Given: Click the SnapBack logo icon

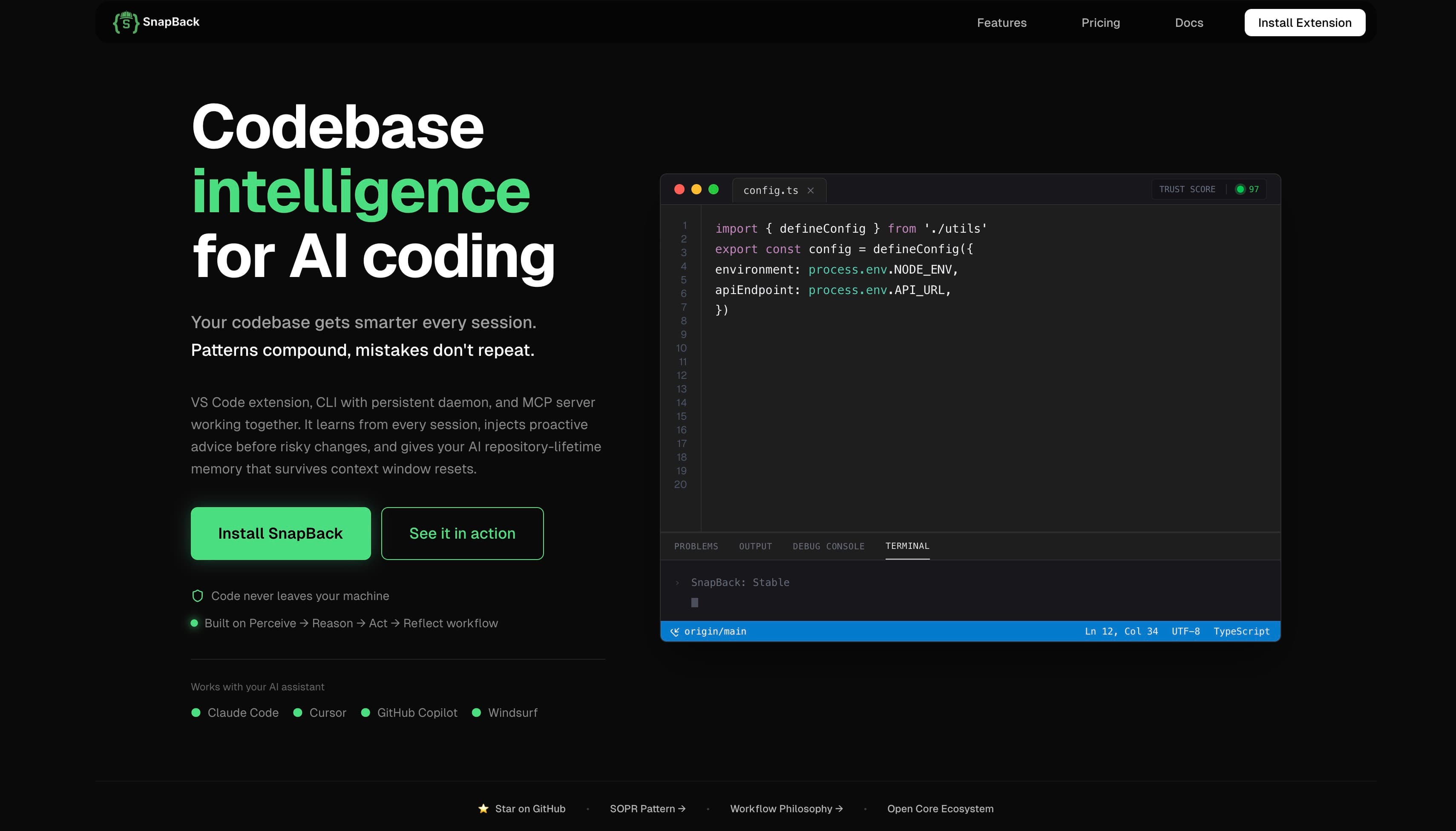Looking at the screenshot, I should 126,22.
